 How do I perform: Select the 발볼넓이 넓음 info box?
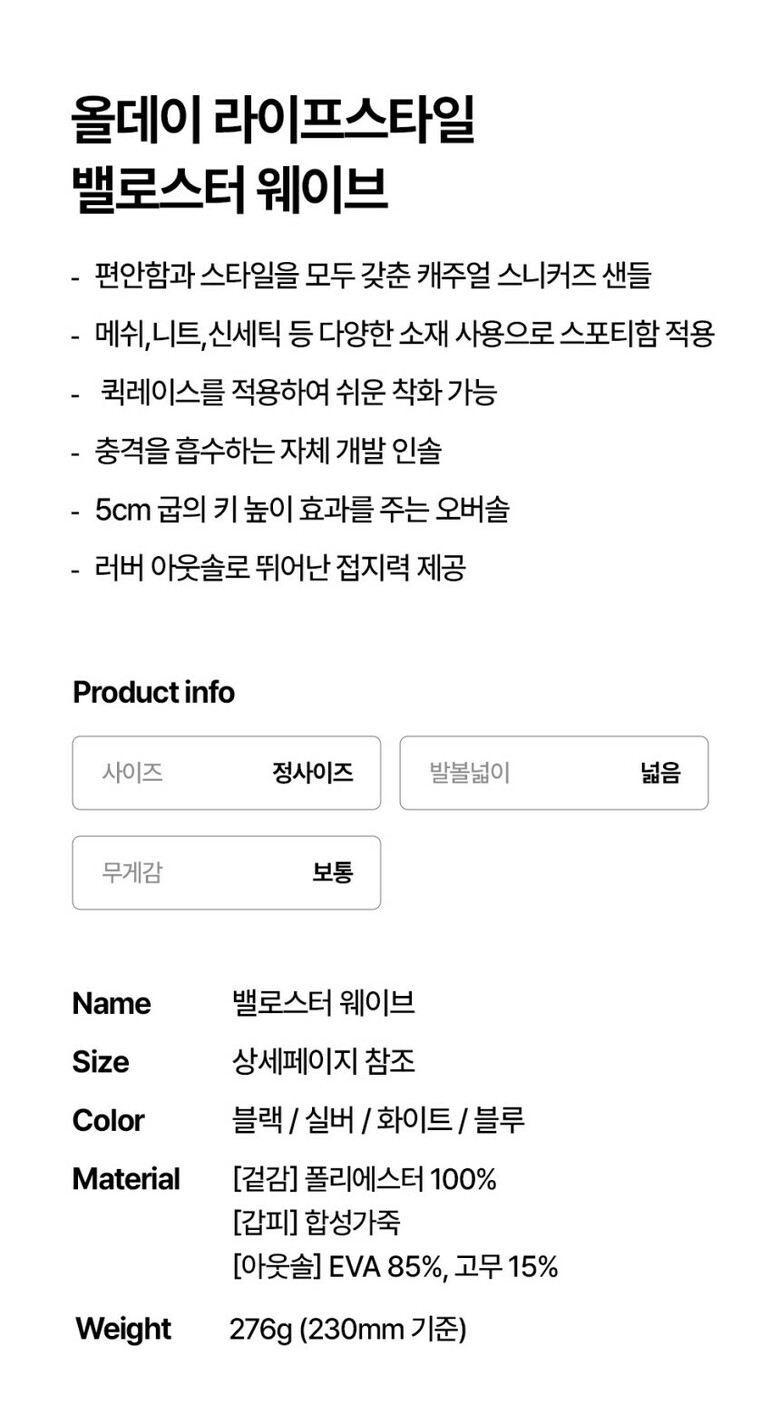(x=554, y=773)
